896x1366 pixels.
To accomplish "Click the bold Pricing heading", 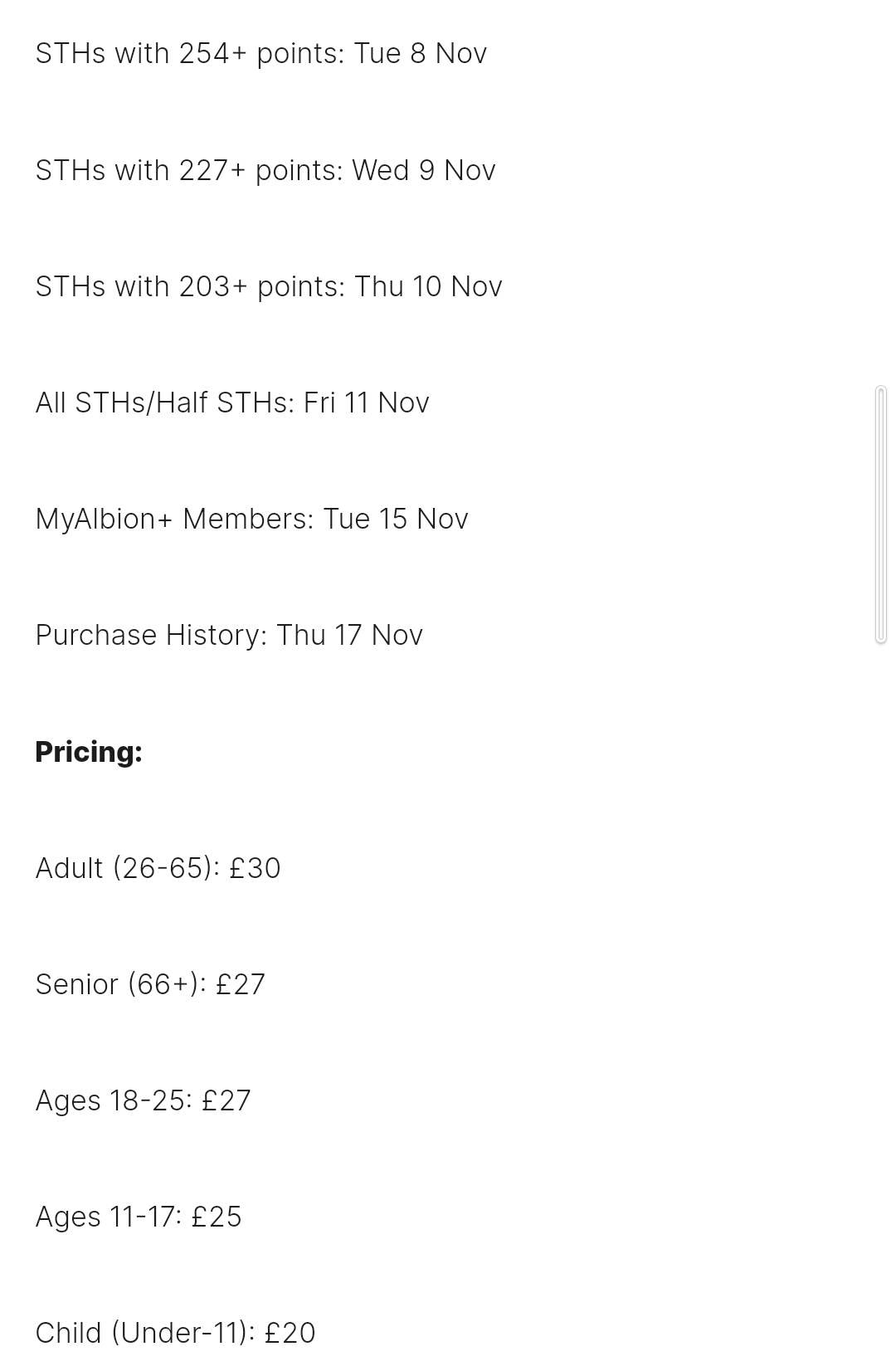I will tap(89, 752).
